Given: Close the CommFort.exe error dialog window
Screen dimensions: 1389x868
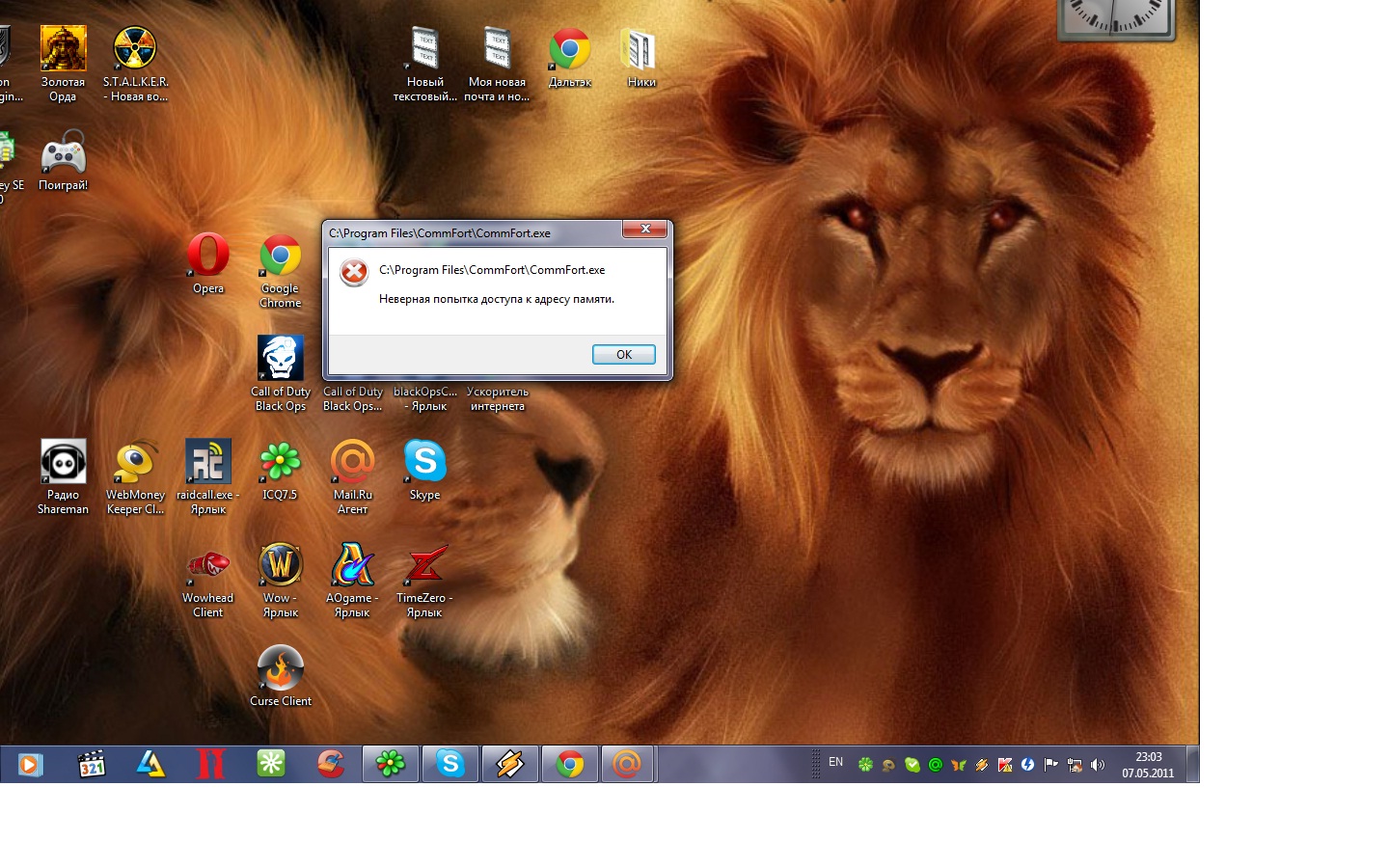Looking at the screenshot, I should [x=645, y=229].
